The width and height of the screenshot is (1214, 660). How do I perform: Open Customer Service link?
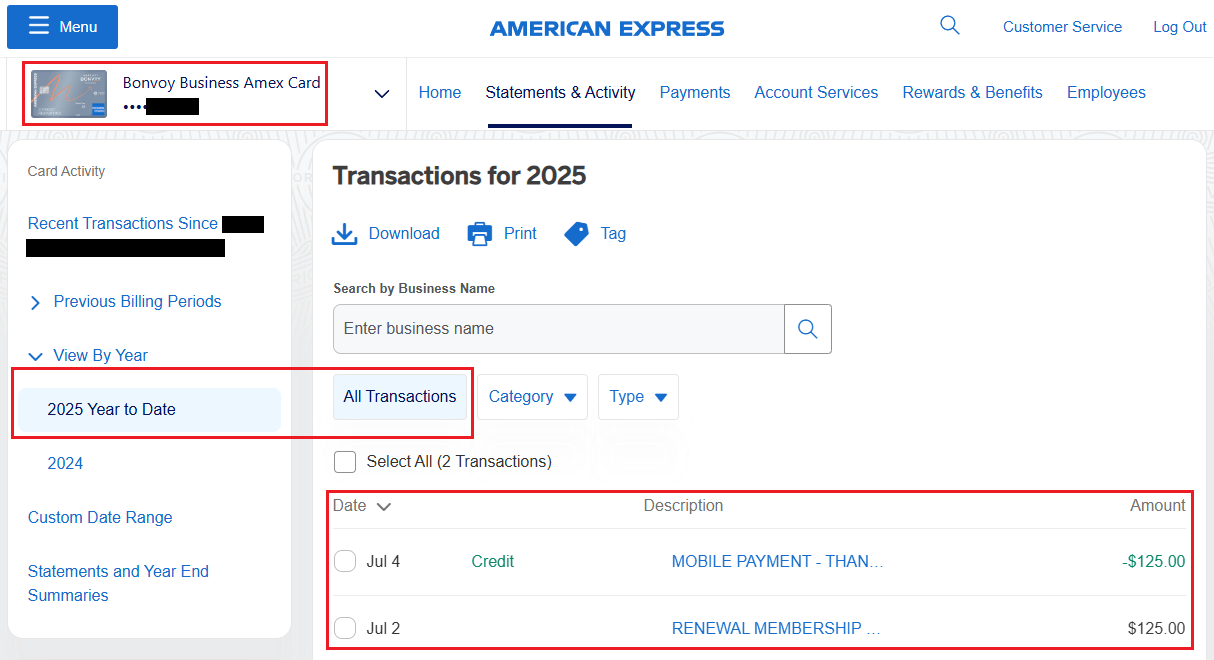[x=1062, y=27]
